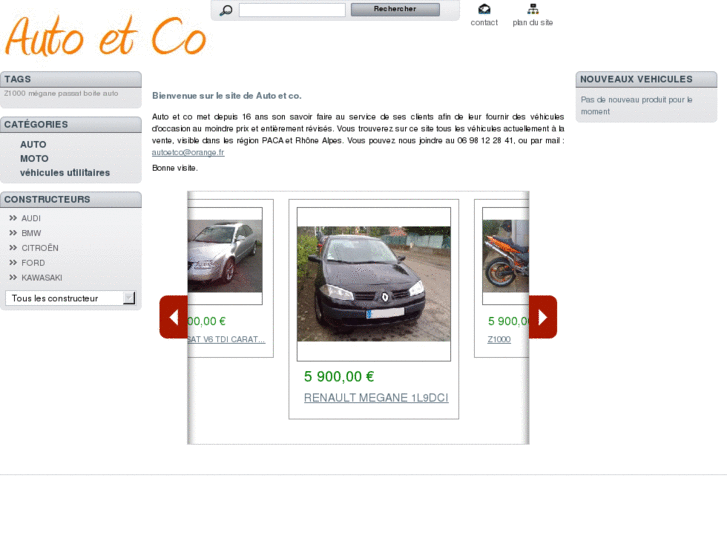
Task: Open the Z1000 motorcycle listing link
Action: 499,339
